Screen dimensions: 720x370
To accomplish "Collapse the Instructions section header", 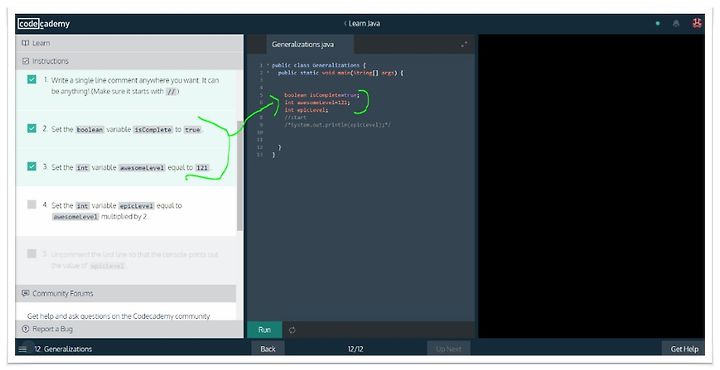I will pos(129,61).
